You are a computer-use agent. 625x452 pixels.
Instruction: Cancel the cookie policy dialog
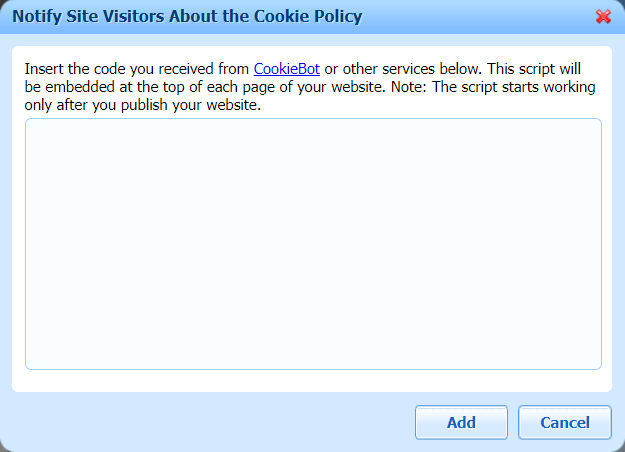click(565, 422)
